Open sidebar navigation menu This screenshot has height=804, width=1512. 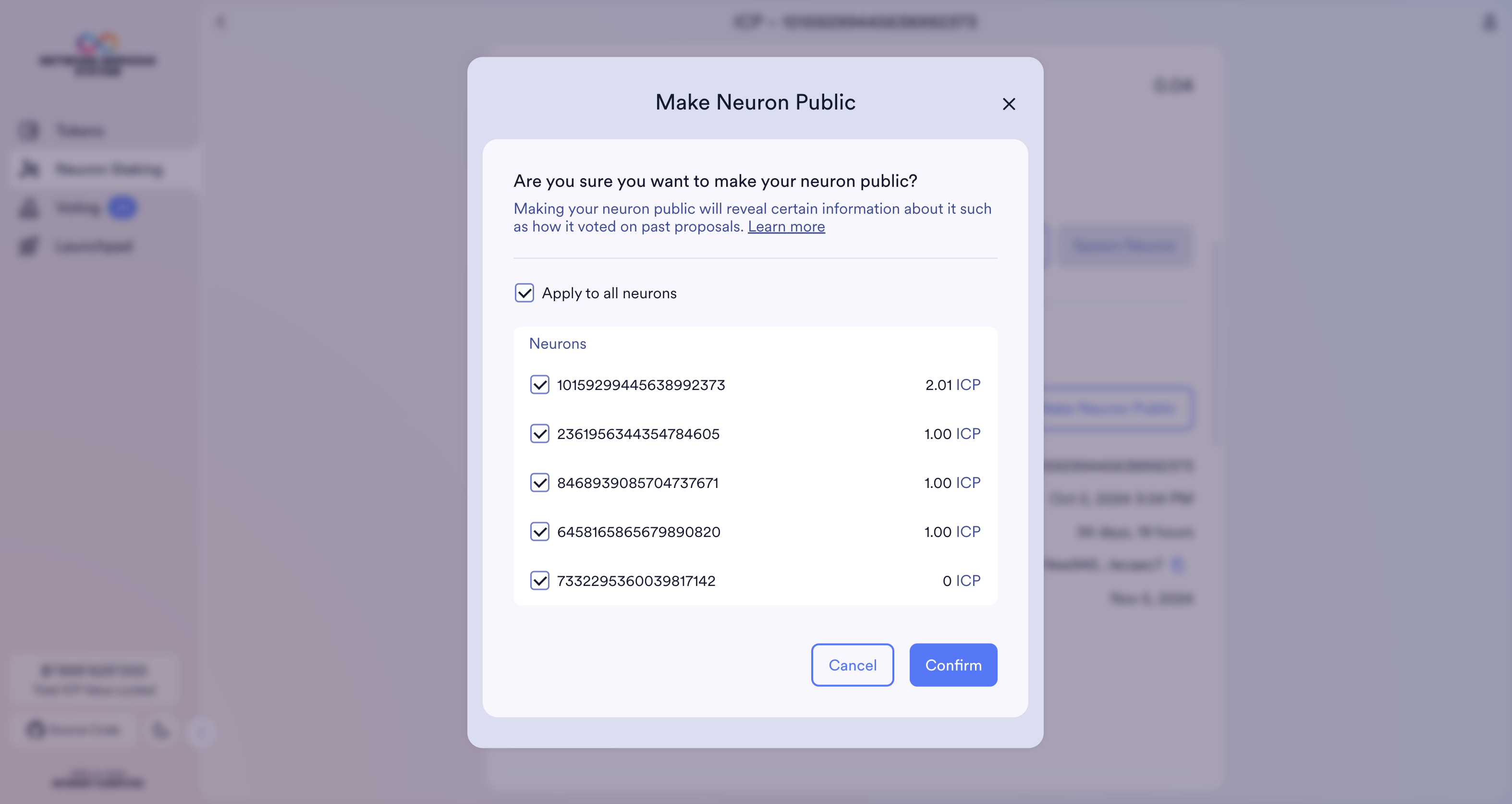coord(221,22)
